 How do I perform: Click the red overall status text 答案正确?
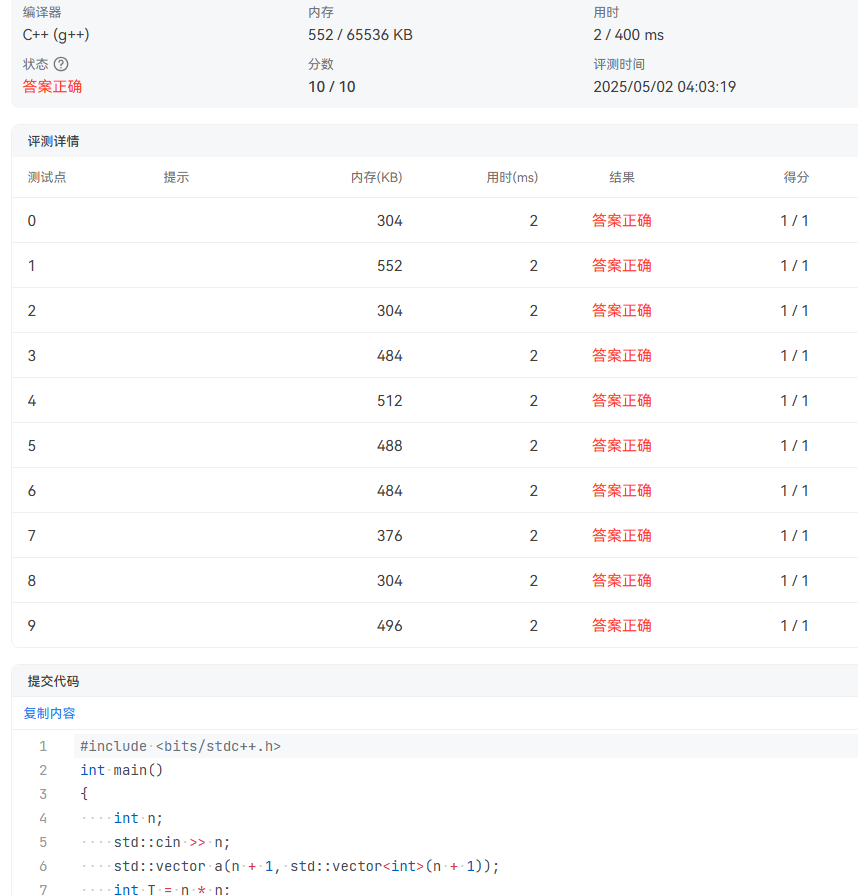(51, 86)
